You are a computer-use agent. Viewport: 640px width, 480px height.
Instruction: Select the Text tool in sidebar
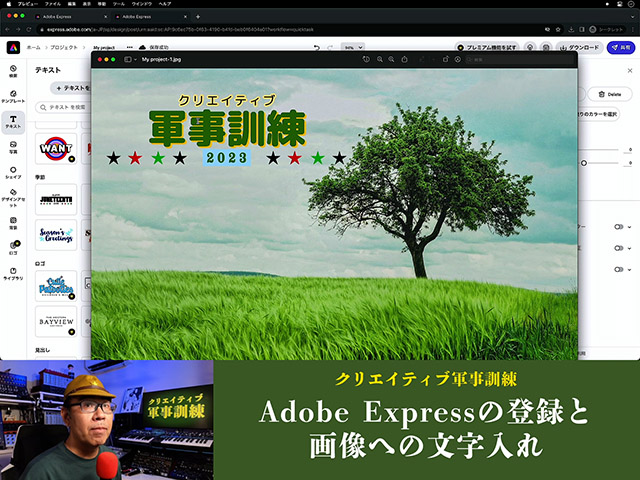pyautogui.click(x=13, y=122)
